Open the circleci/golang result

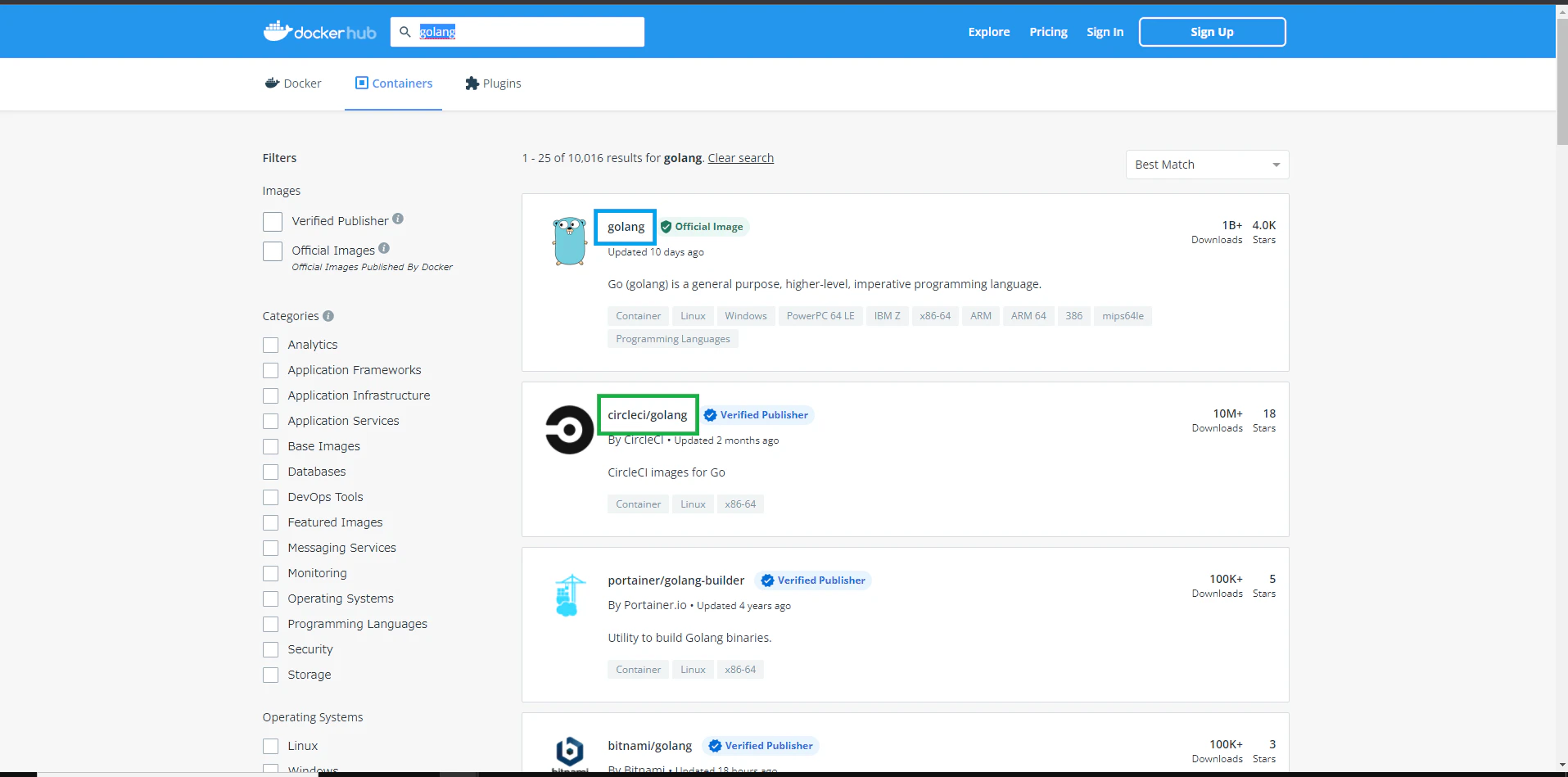click(x=647, y=415)
